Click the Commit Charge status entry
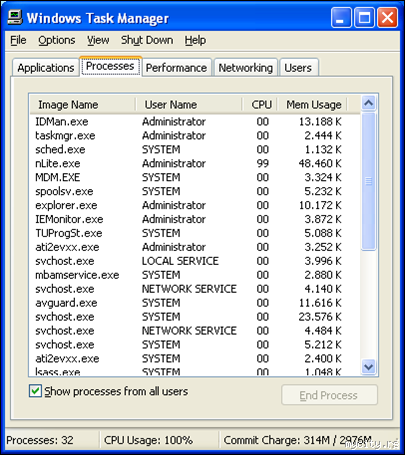 click(x=297, y=440)
